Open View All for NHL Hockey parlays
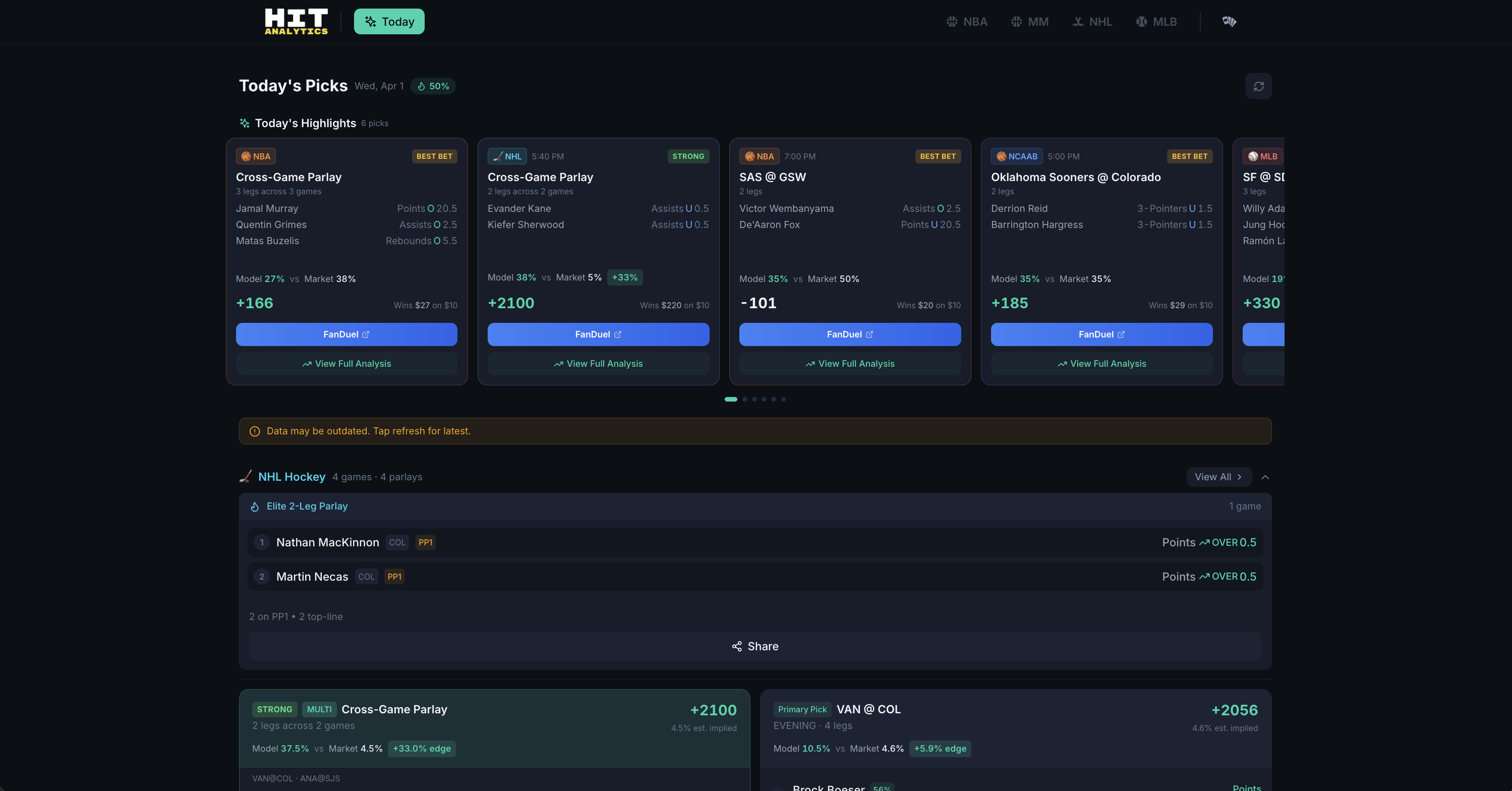 tap(1218, 477)
